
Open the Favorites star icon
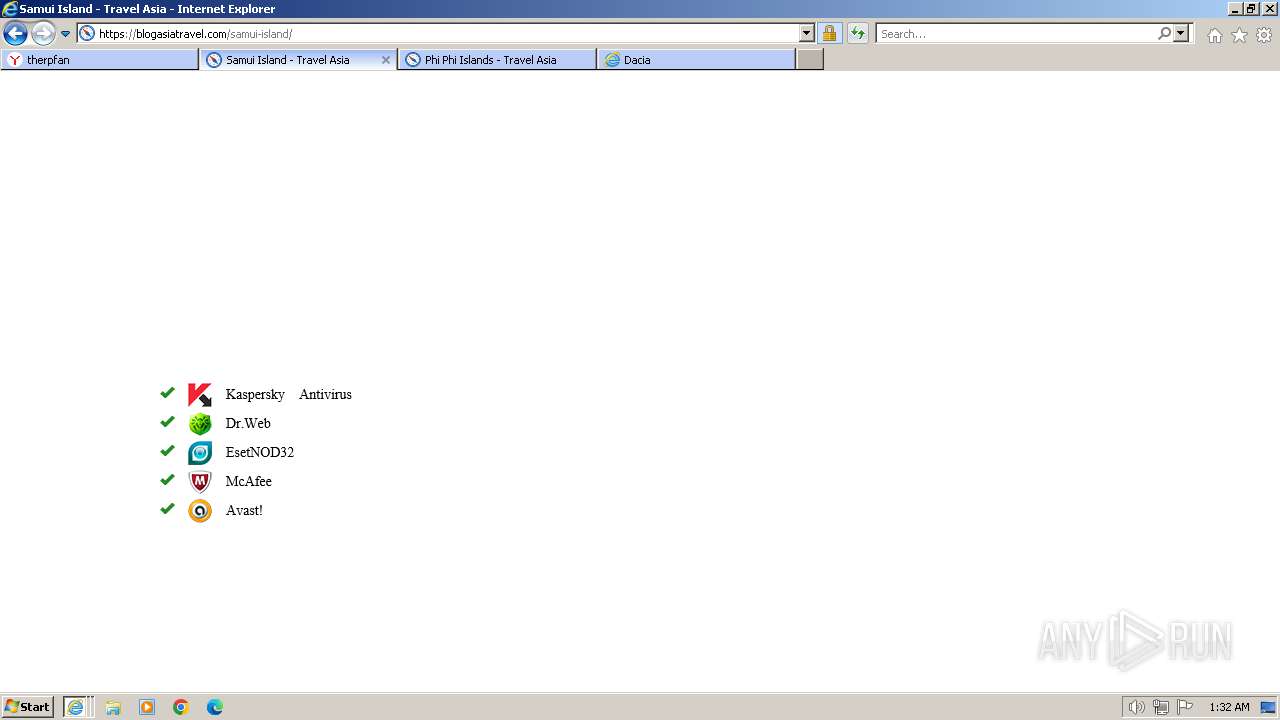click(1239, 35)
